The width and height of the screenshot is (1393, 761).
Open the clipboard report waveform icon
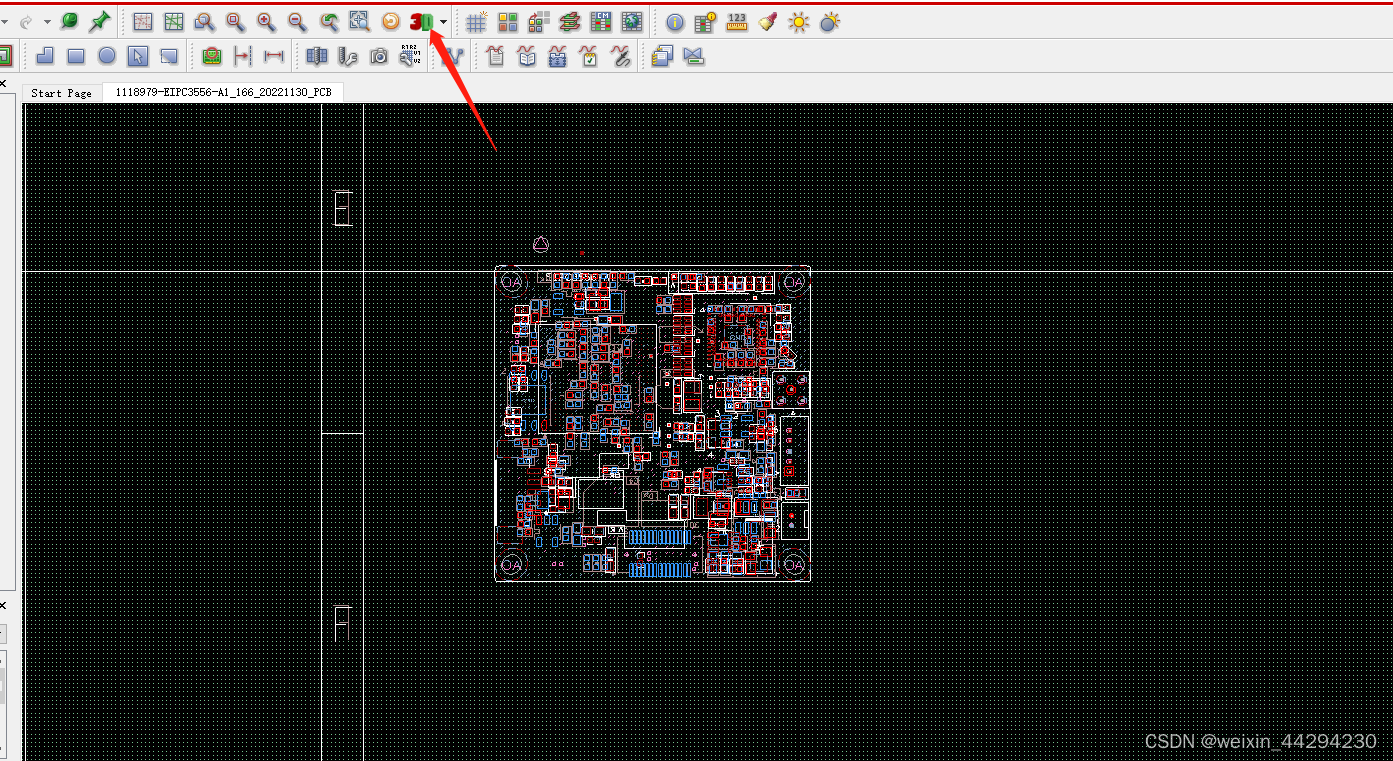point(496,56)
